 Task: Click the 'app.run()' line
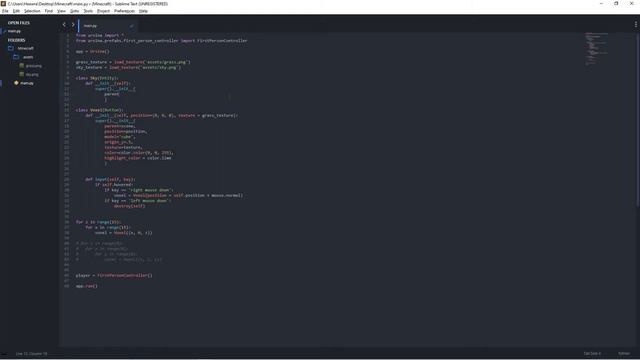(87, 286)
